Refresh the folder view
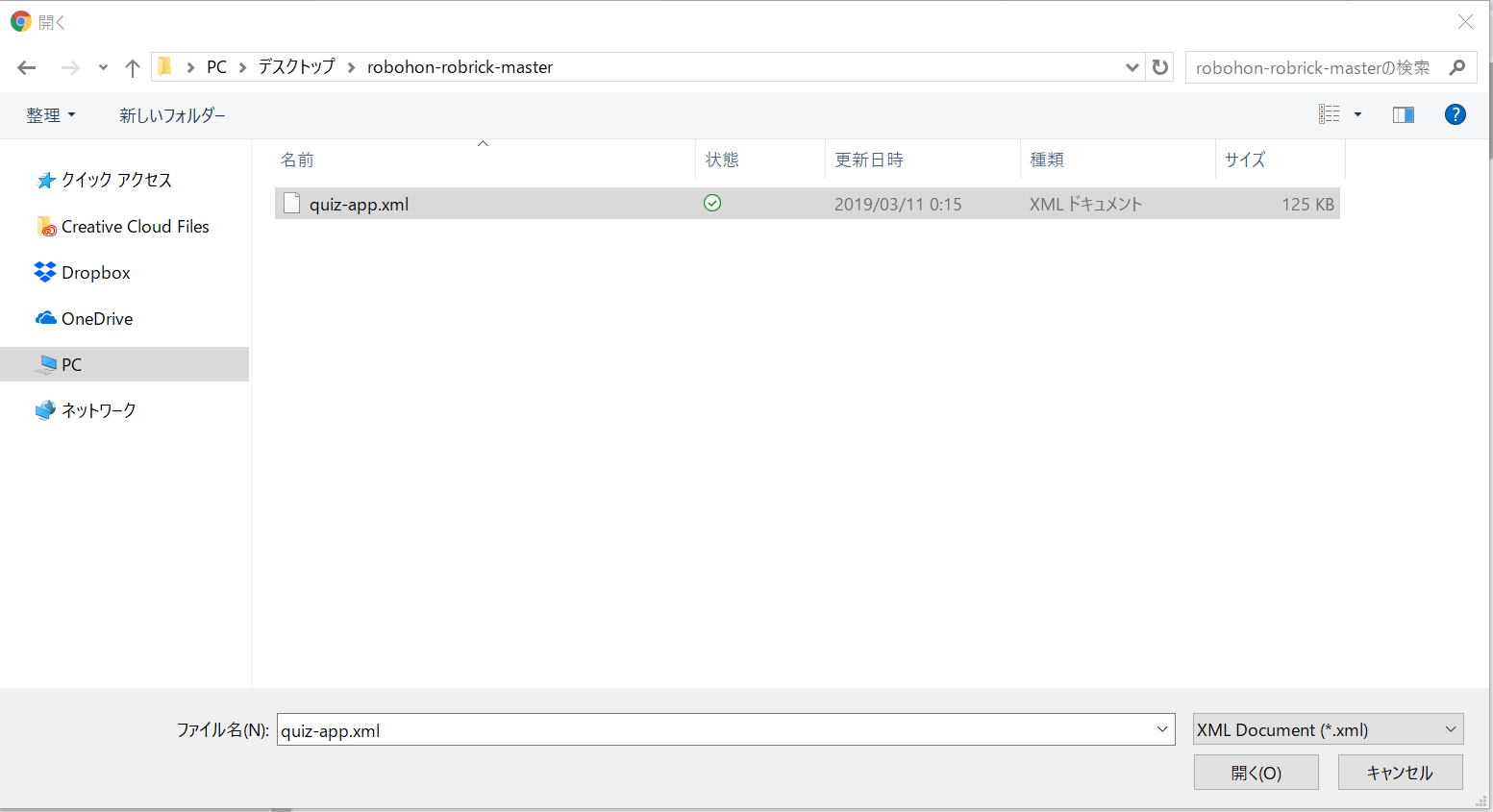Screen dimensions: 1493x812 click(1160, 67)
